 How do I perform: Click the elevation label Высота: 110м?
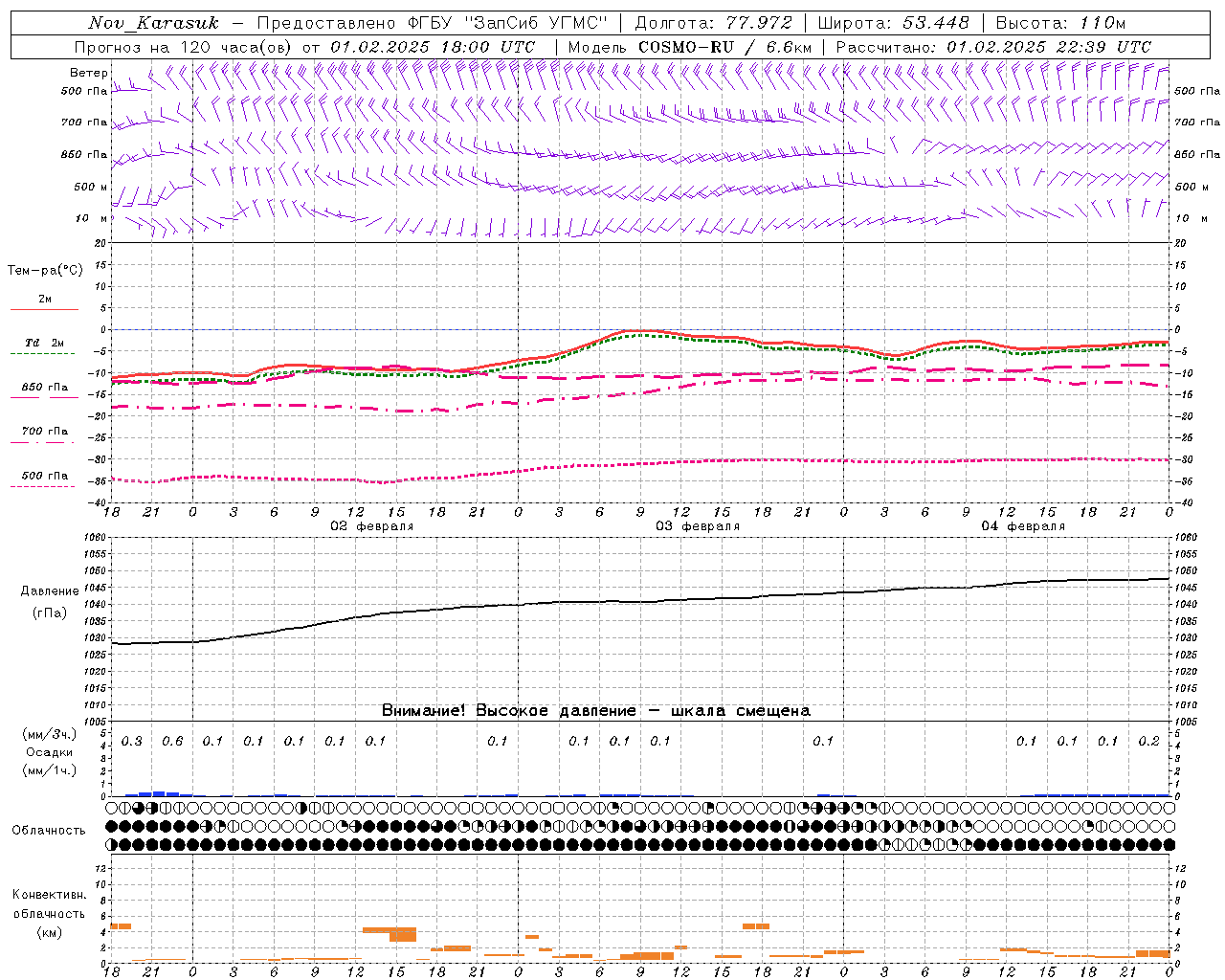(1060, 23)
